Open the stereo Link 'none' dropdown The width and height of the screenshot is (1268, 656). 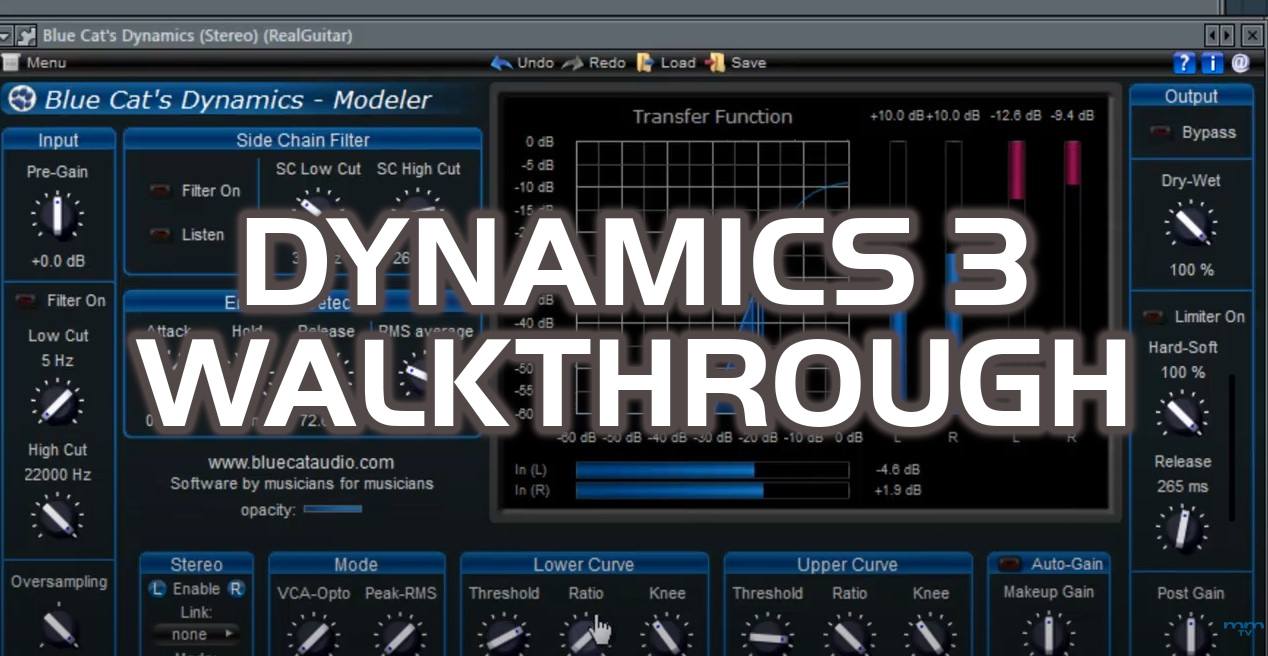(196, 634)
